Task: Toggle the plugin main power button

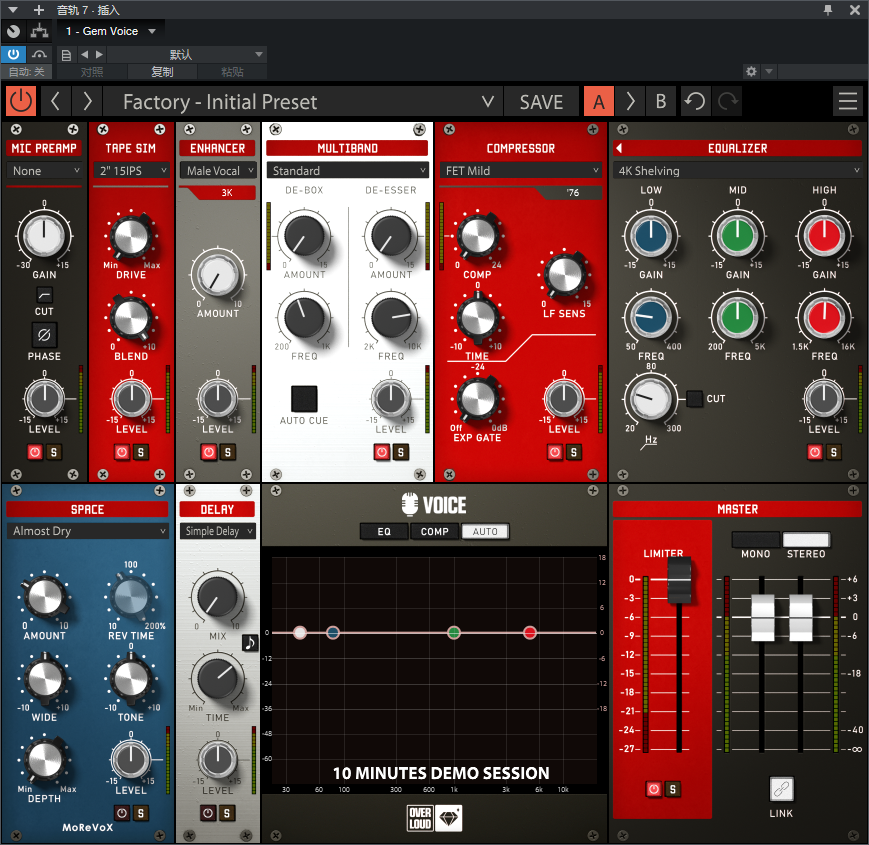Action: coord(21,101)
